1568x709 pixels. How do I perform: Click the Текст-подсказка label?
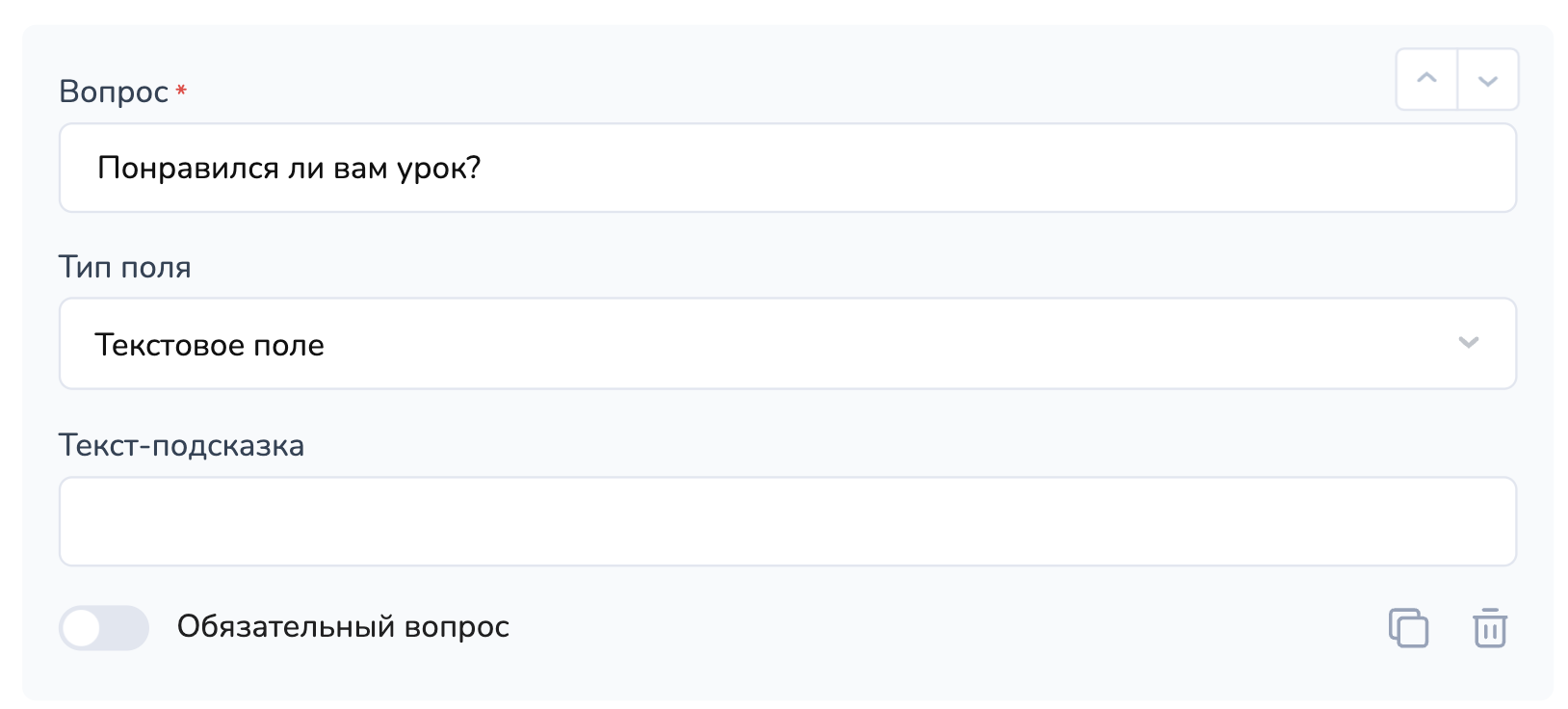tap(181, 445)
